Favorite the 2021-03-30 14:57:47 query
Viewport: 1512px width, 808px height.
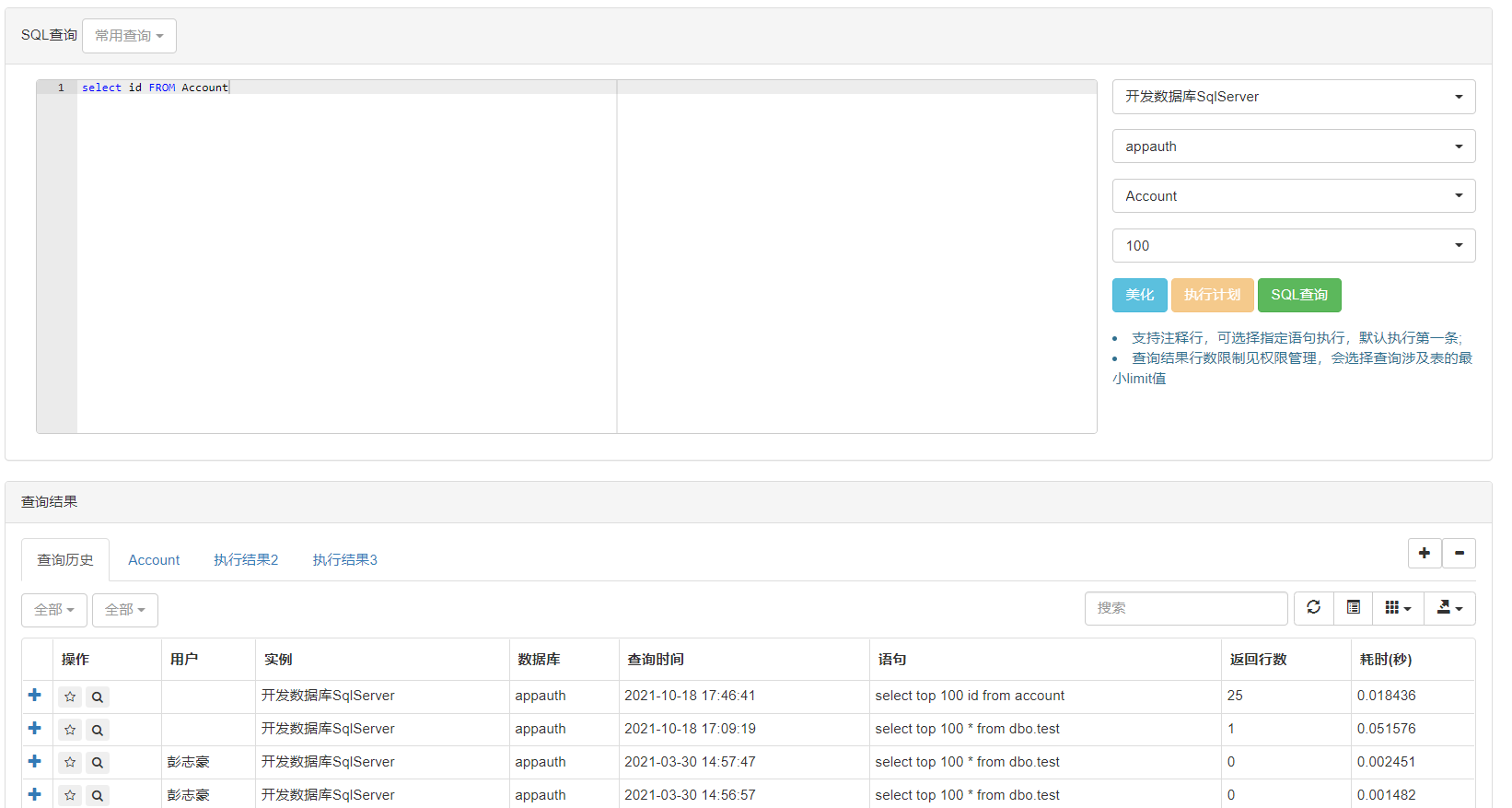pyautogui.click(x=70, y=763)
